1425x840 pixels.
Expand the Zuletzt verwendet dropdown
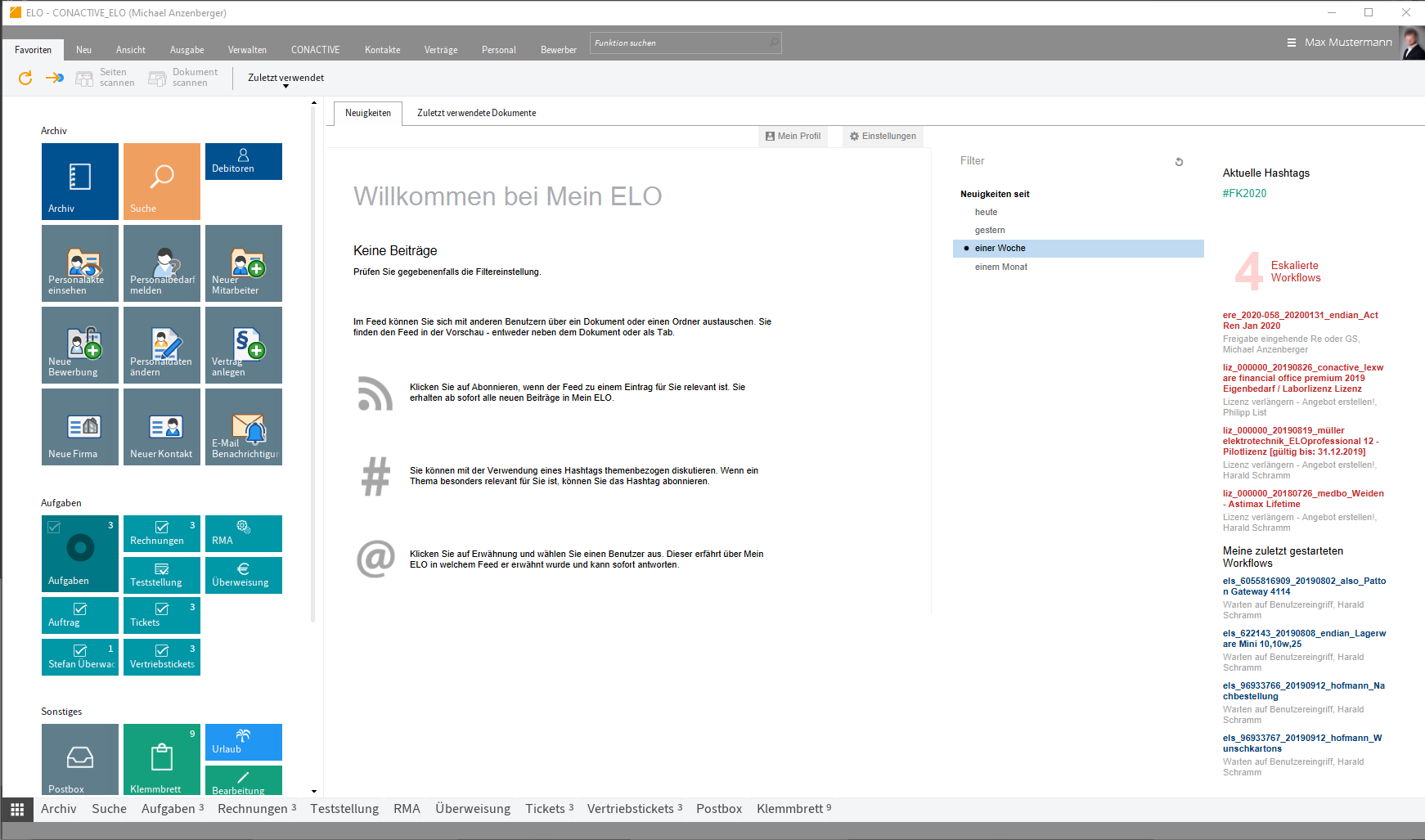[x=285, y=79]
